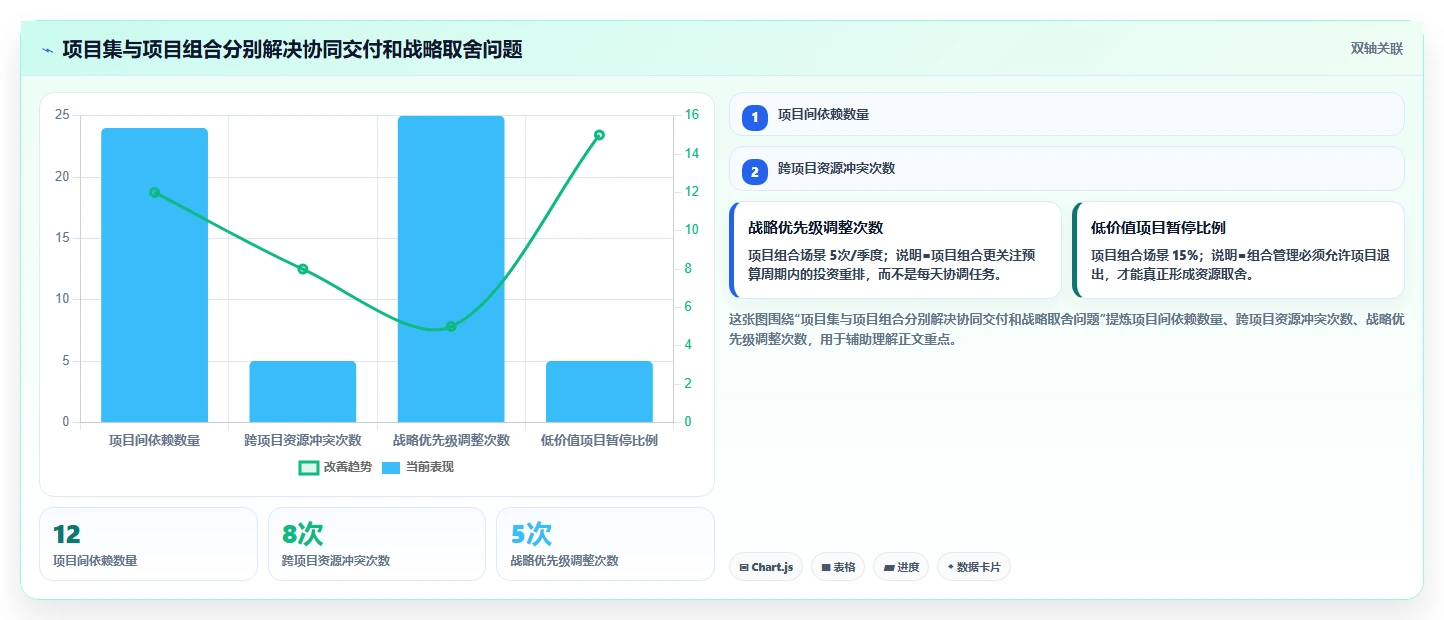This screenshot has height=620, width=1444.
Task: Click the trend line point above 项目间依赖数量
Action: pos(154,192)
